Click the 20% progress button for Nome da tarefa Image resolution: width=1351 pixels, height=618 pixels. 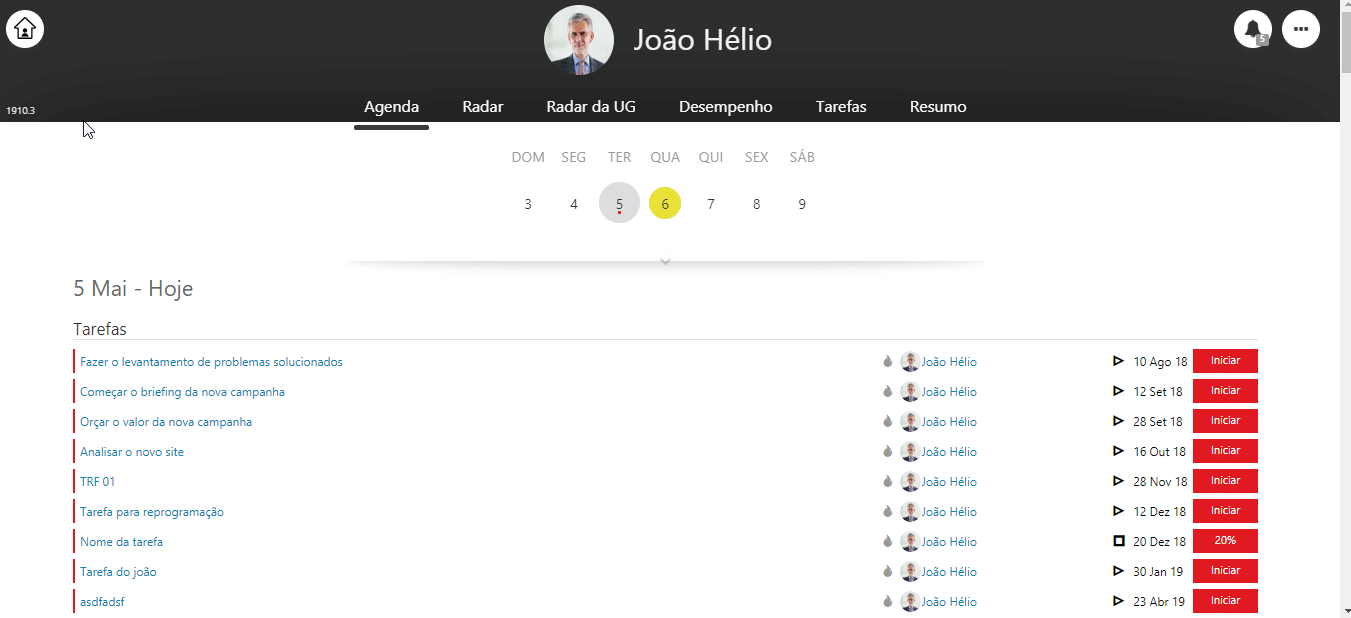[x=1225, y=541]
